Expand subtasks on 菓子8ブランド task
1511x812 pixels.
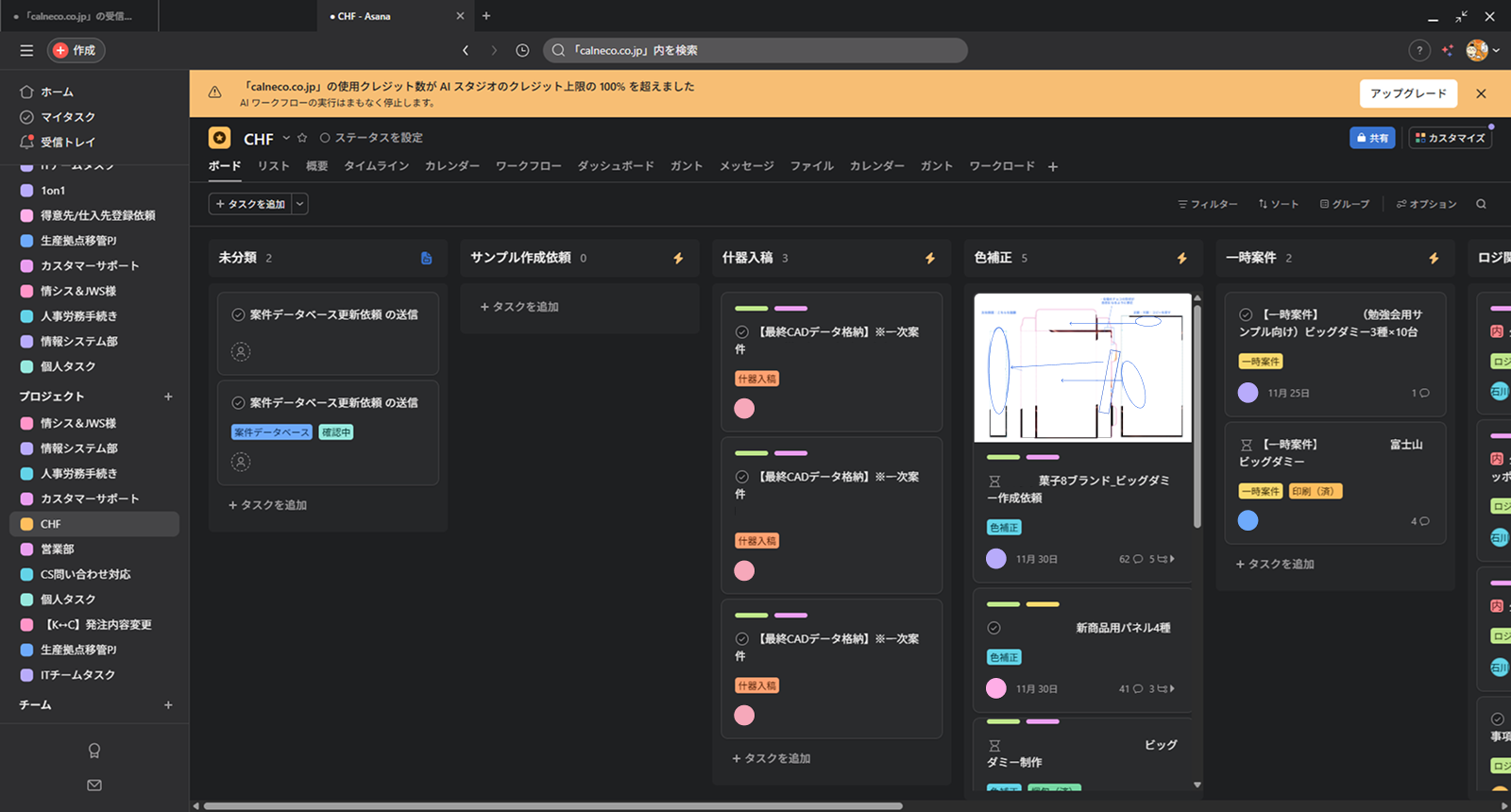(x=1163, y=559)
